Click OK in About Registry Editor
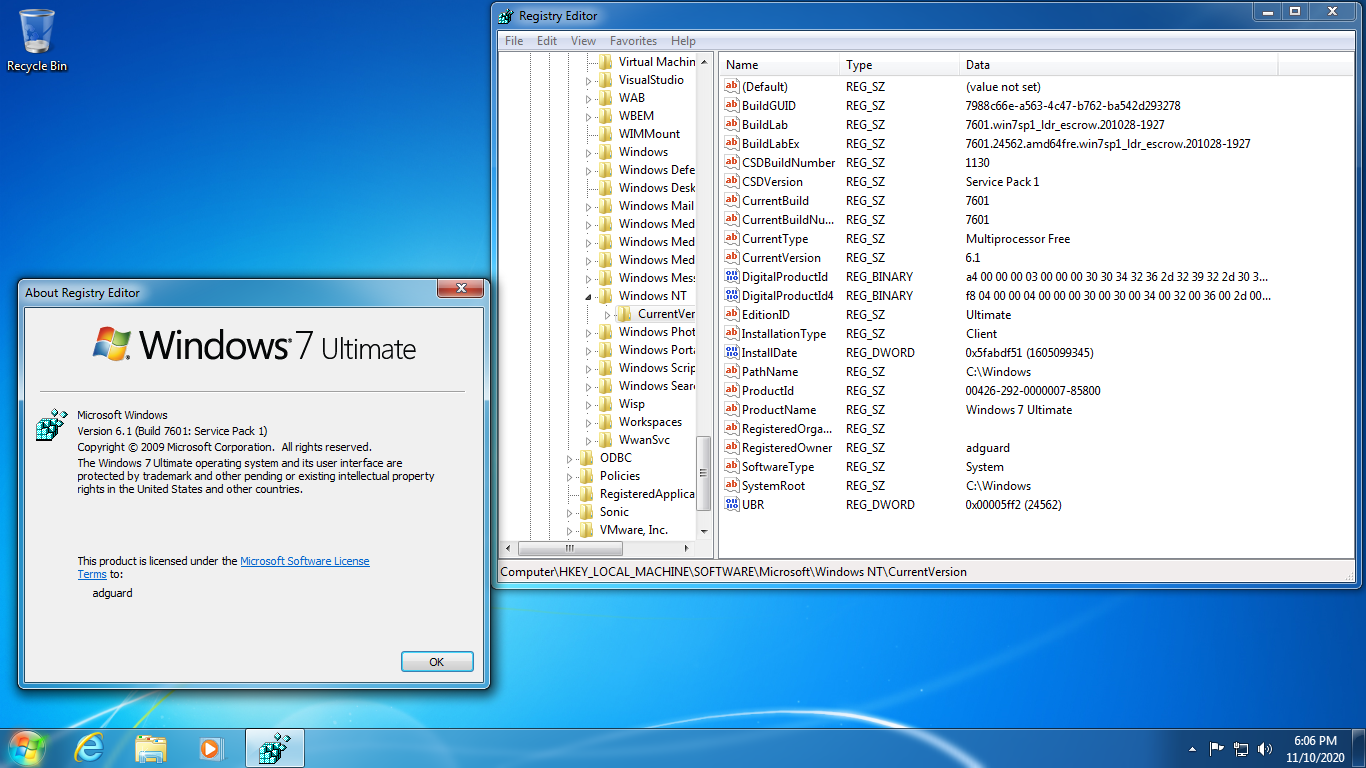The image size is (1366, 768). click(x=437, y=662)
